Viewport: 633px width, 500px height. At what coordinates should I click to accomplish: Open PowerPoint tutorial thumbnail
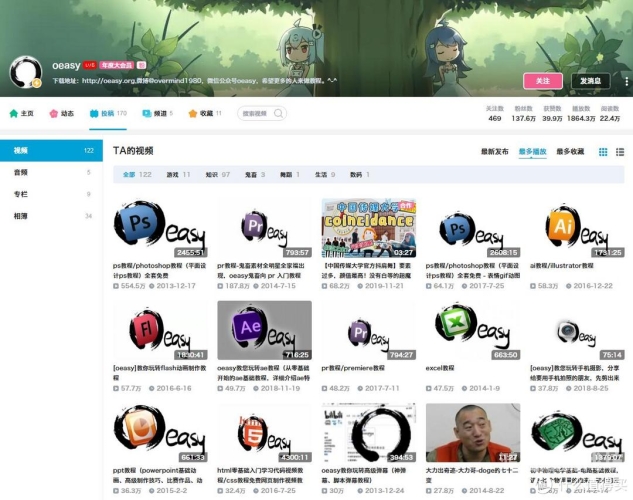160,433
